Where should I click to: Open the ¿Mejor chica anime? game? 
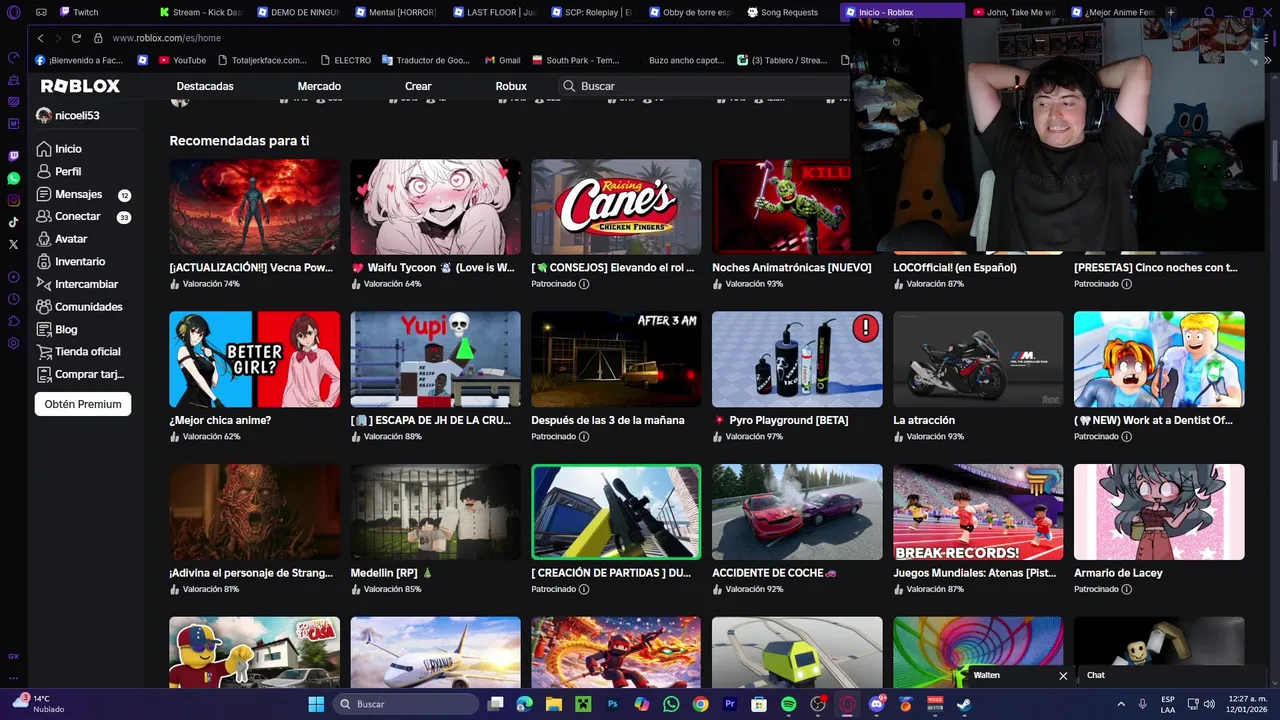pyautogui.click(x=254, y=359)
